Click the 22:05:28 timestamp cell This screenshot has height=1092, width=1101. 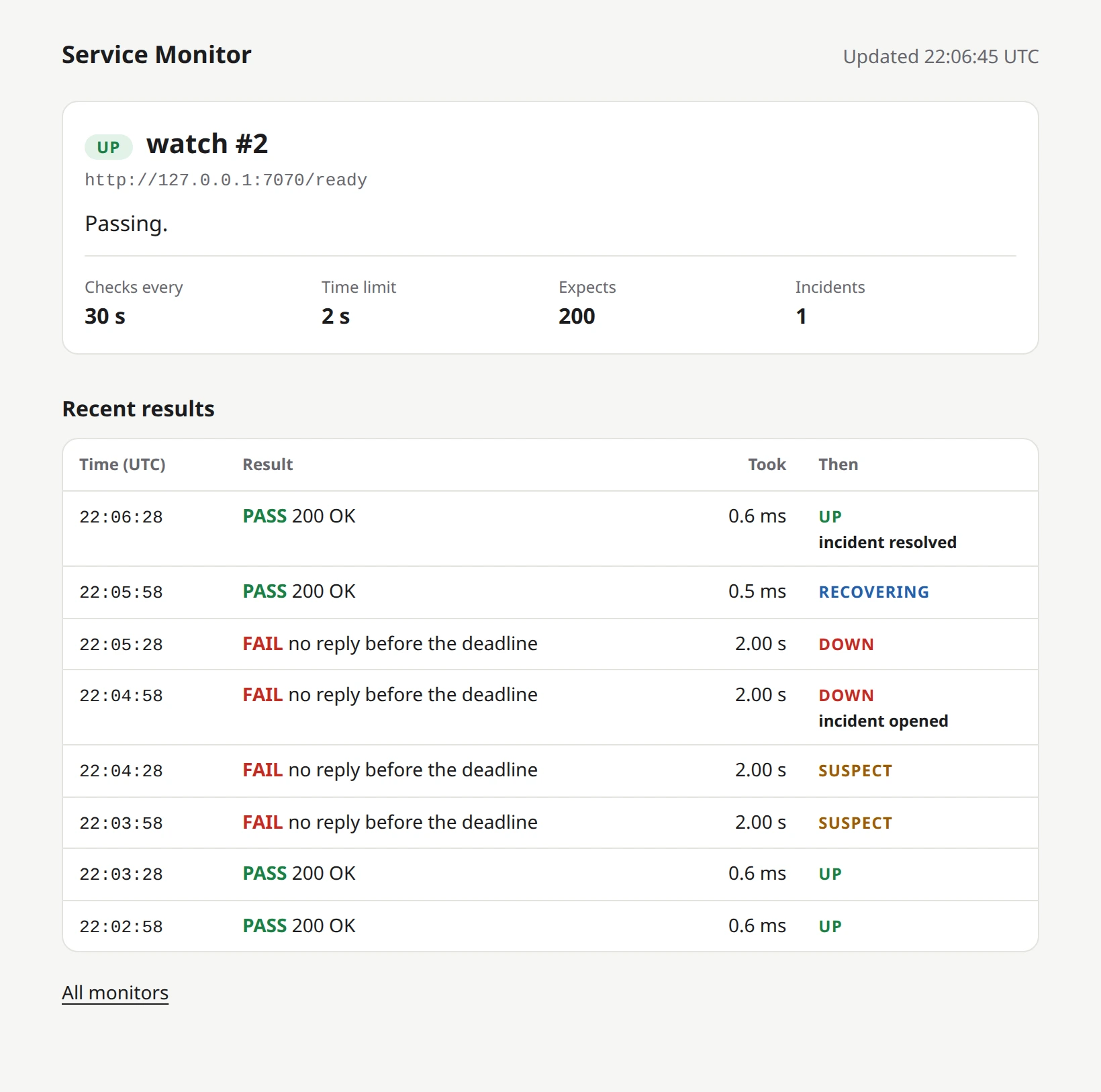(x=121, y=645)
